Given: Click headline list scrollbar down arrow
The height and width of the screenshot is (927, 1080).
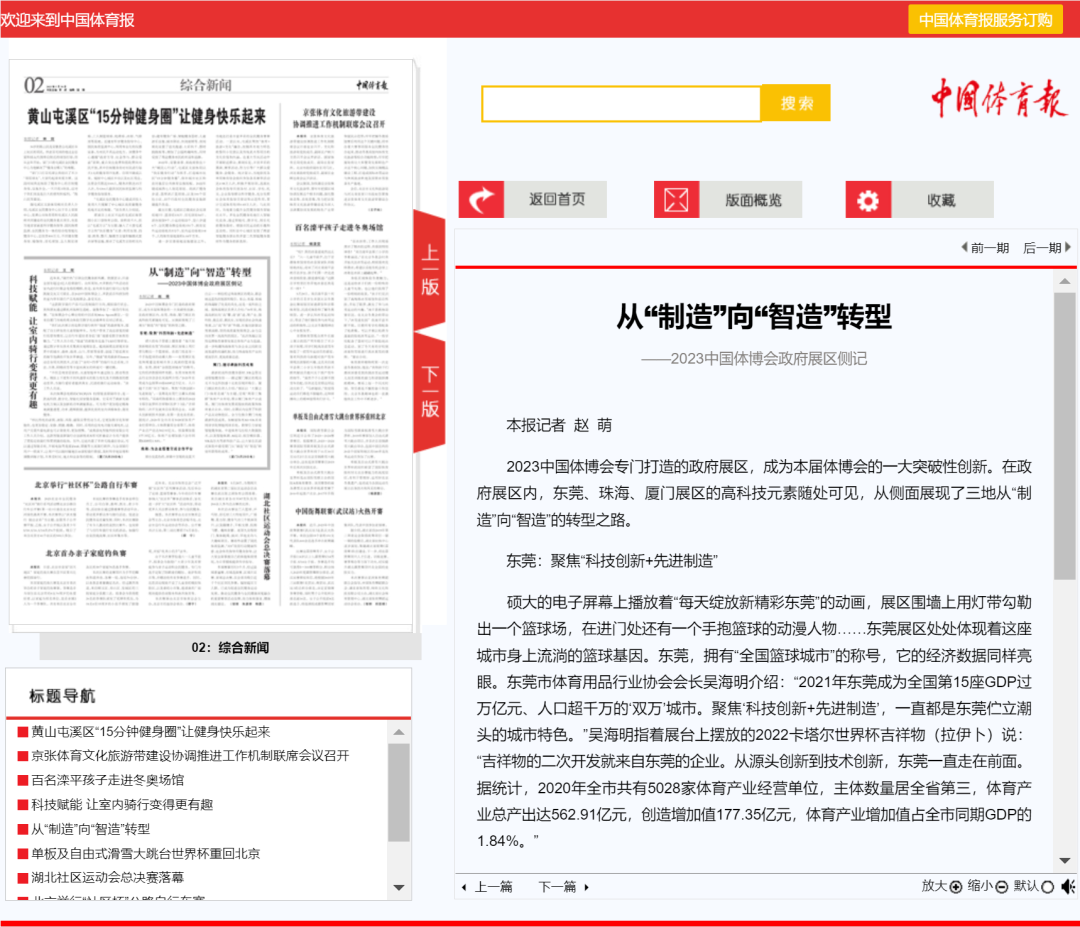Looking at the screenshot, I should click(399, 888).
